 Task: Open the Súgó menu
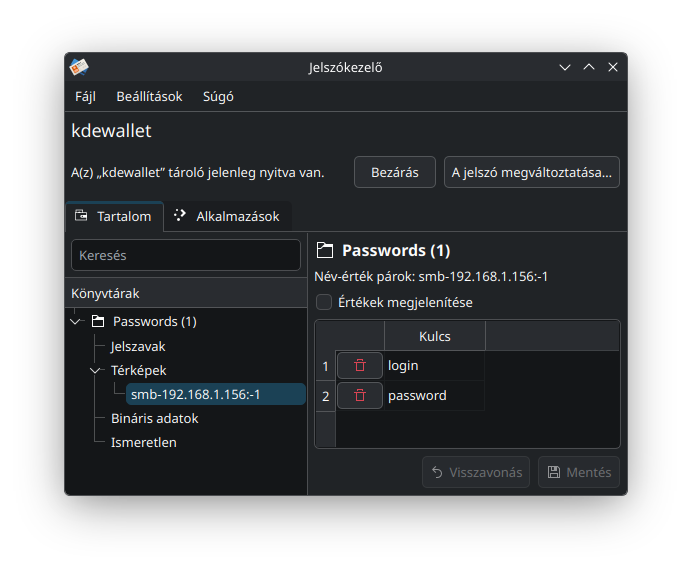218,97
